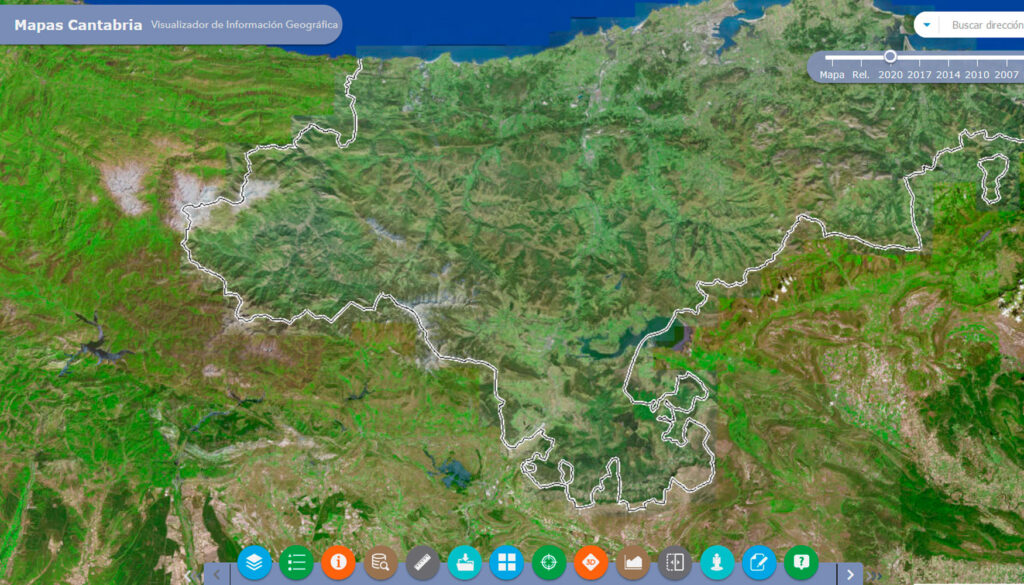Open the search type dropdown arrow

point(928,23)
